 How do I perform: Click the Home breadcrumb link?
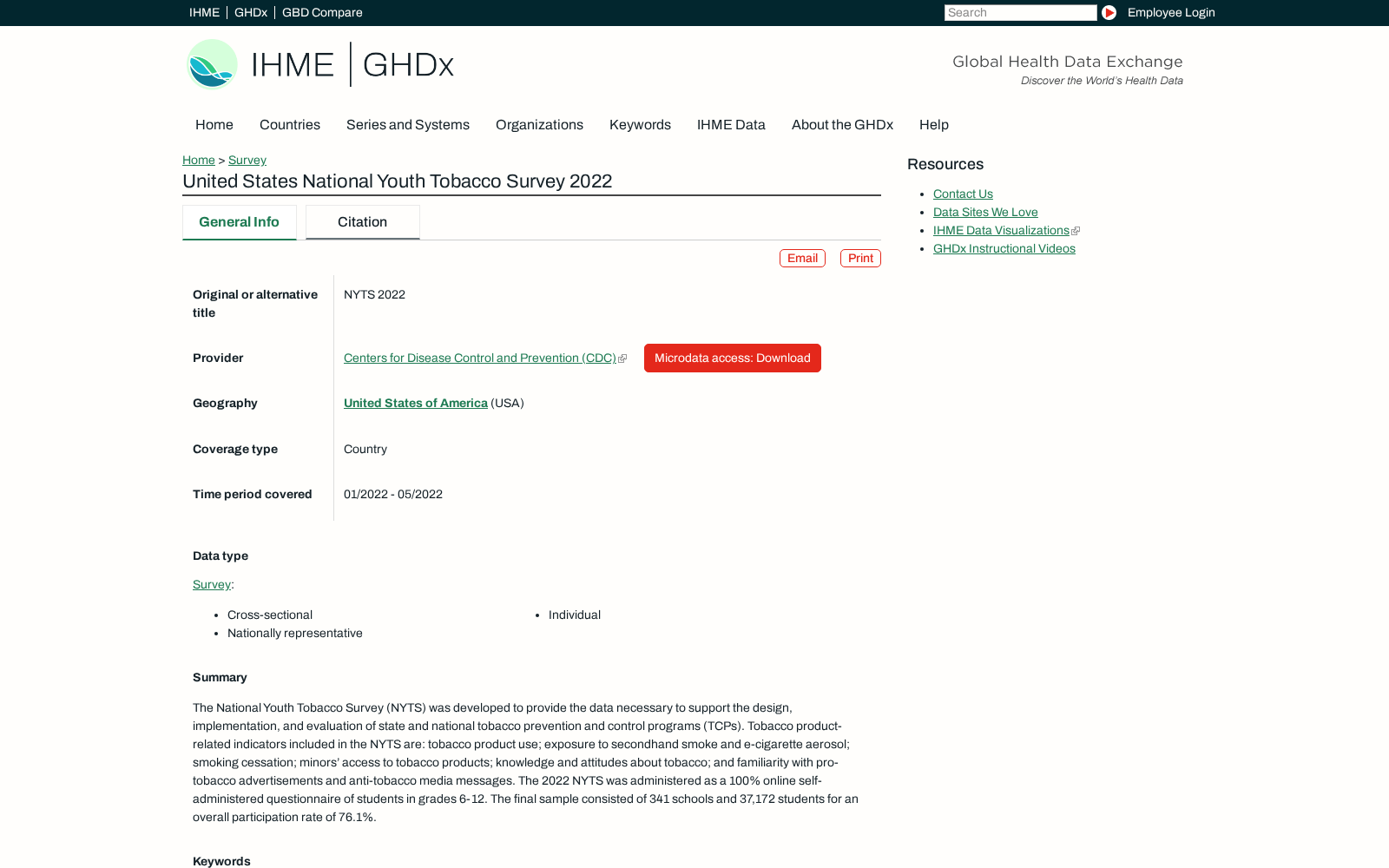(x=199, y=160)
